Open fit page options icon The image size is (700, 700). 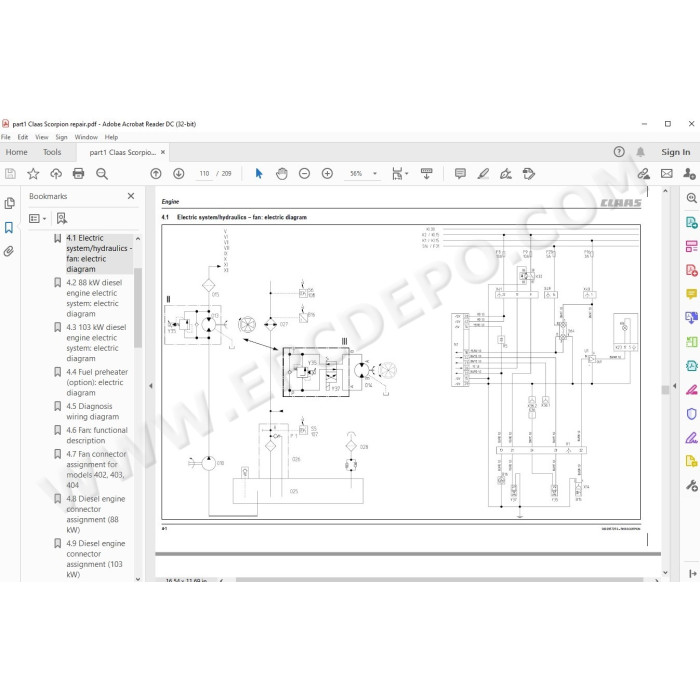(x=399, y=174)
